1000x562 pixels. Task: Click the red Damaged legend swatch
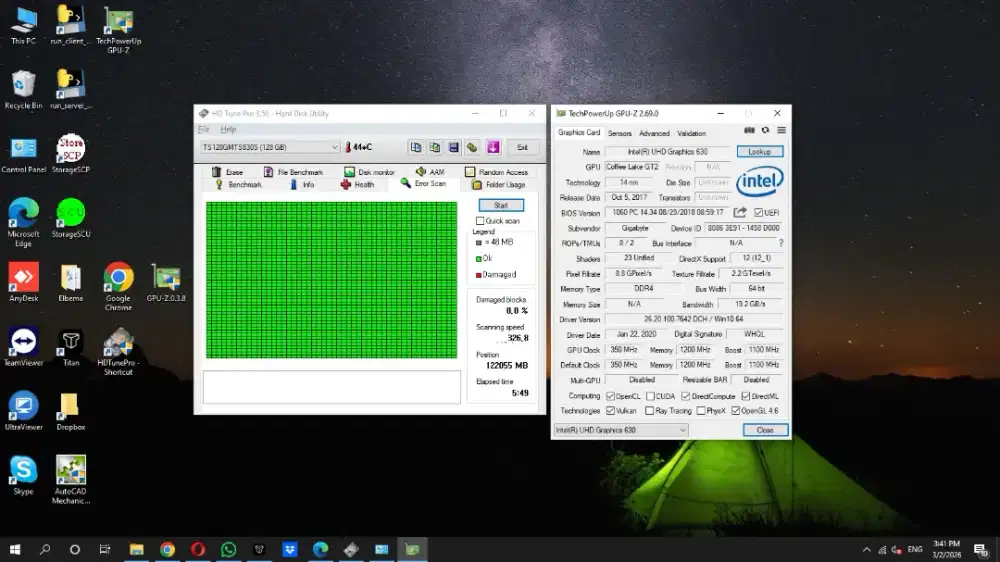(478, 275)
